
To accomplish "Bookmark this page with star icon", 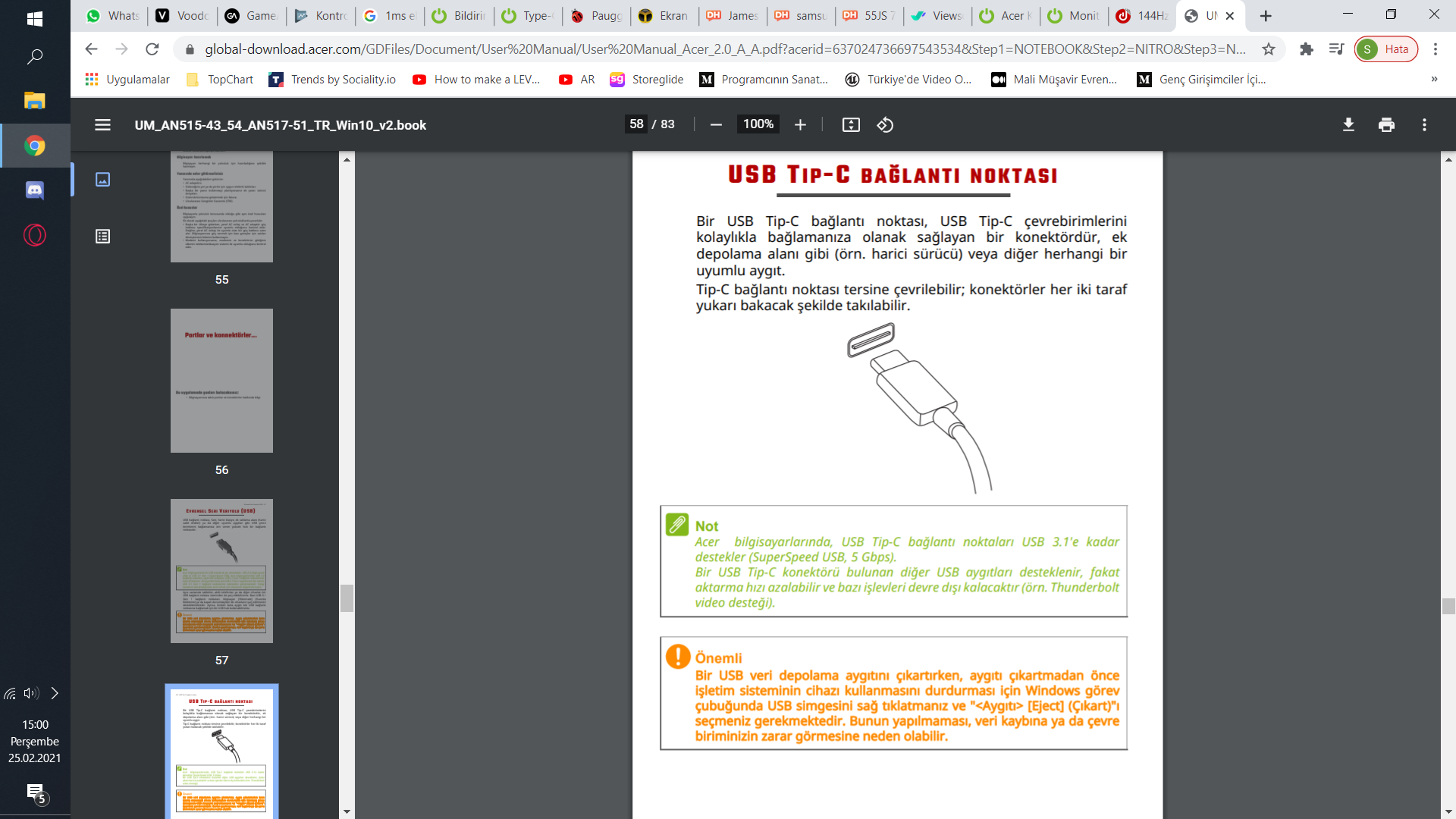I will point(1269,49).
